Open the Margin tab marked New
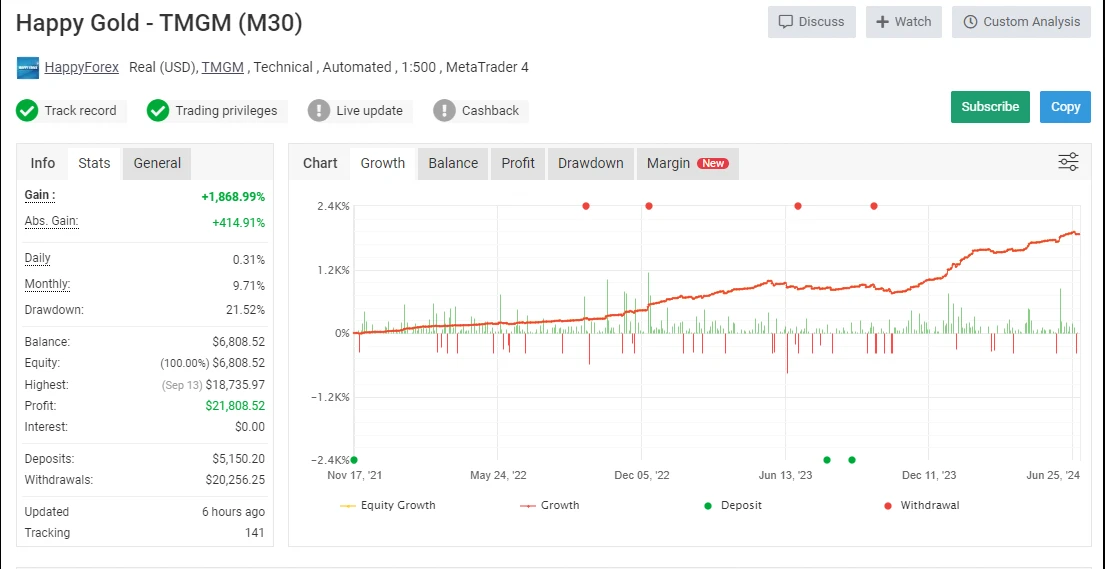1105x569 pixels. (x=686, y=163)
